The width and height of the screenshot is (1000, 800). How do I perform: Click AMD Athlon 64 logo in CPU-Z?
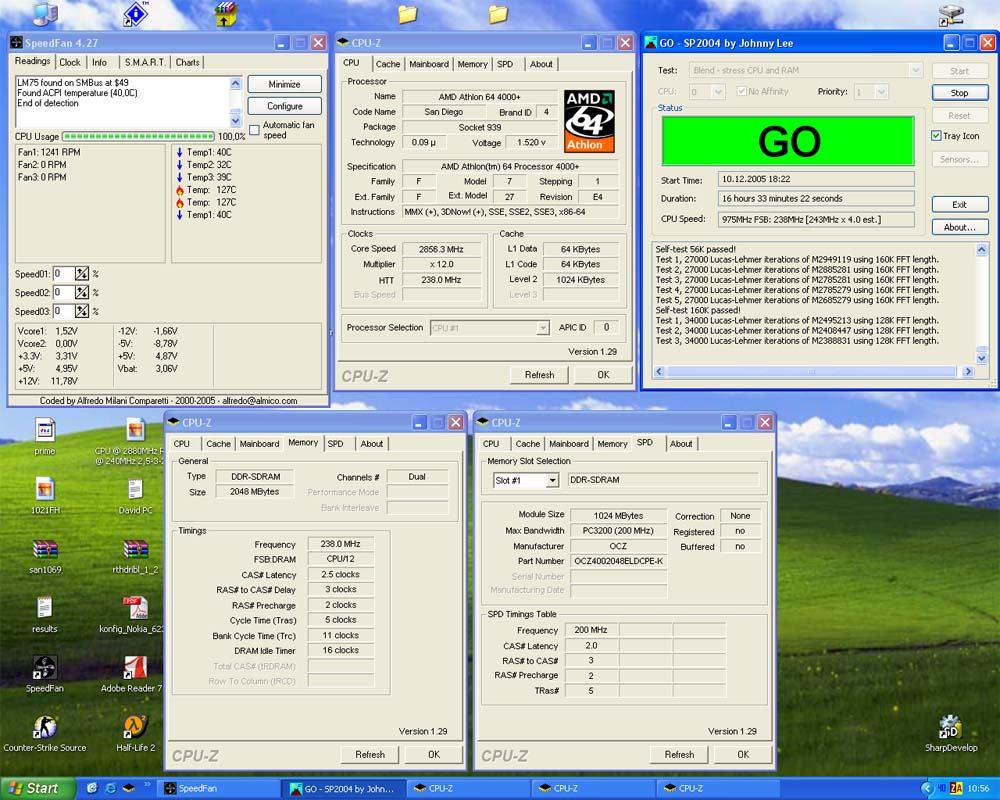[589, 121]
